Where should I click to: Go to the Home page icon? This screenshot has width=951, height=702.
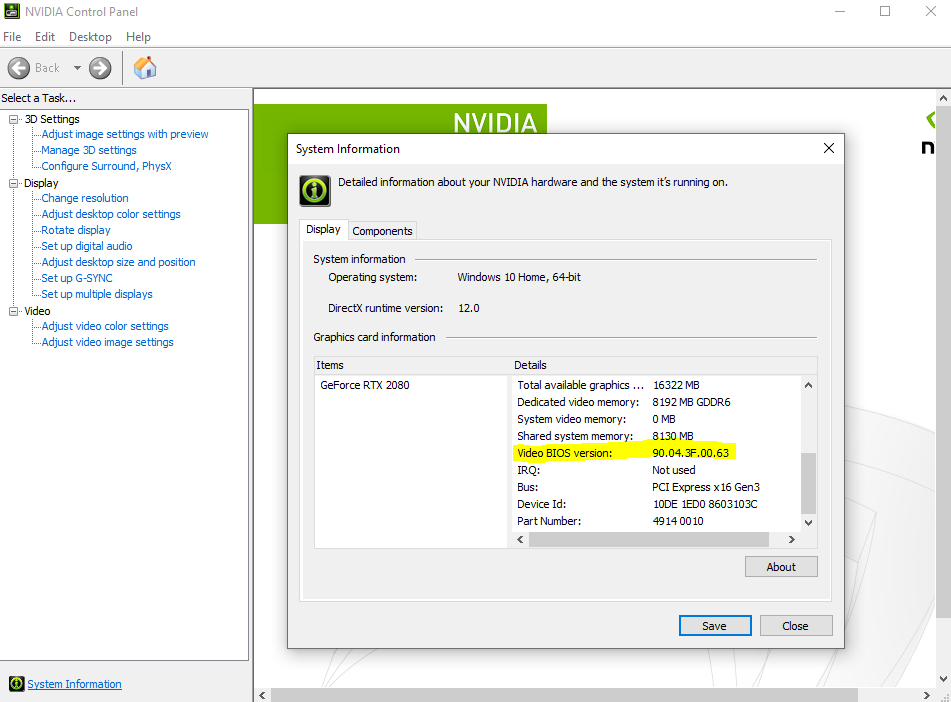145,68
